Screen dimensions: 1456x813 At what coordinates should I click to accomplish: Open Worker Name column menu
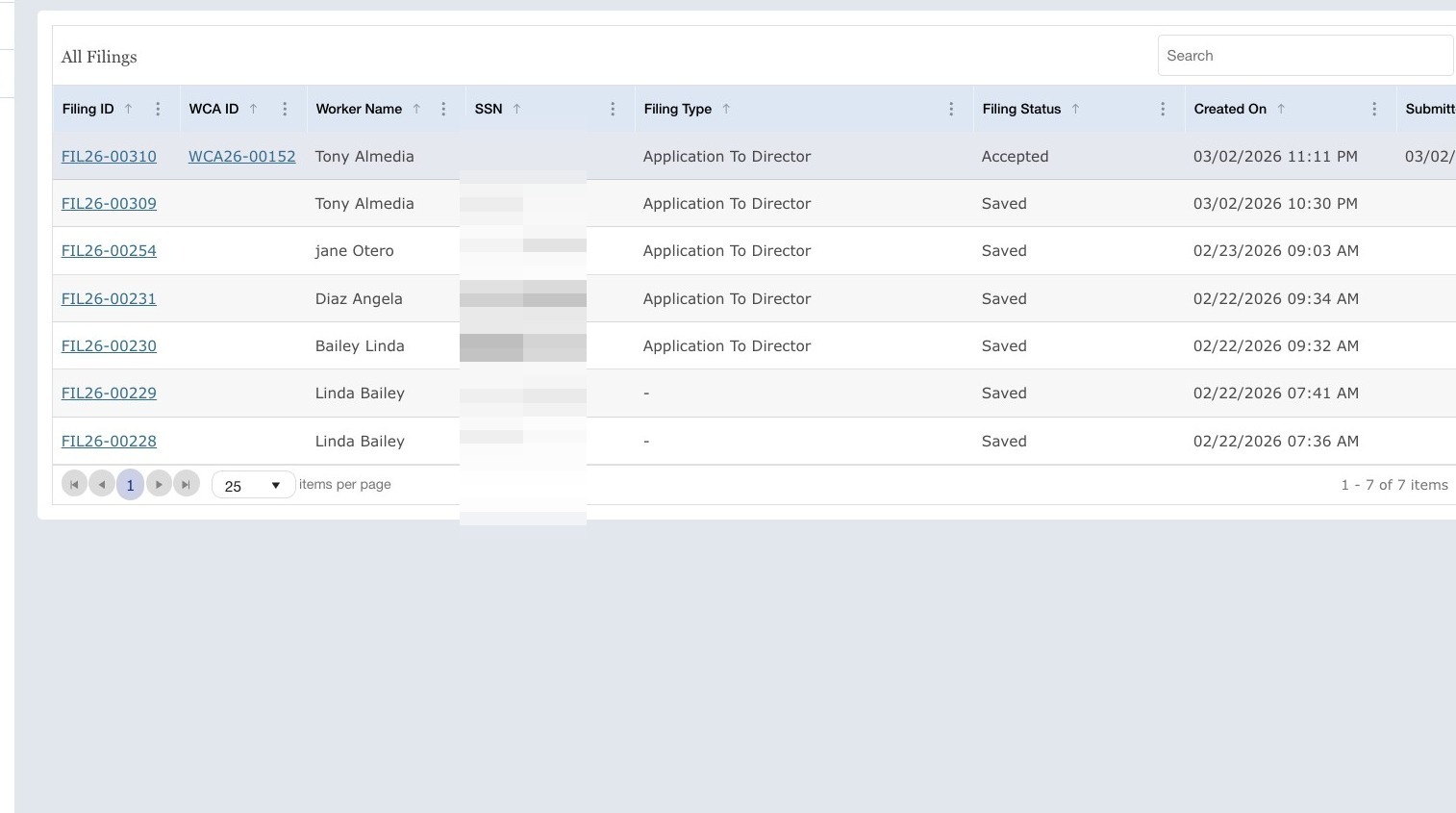coord(443,109)
